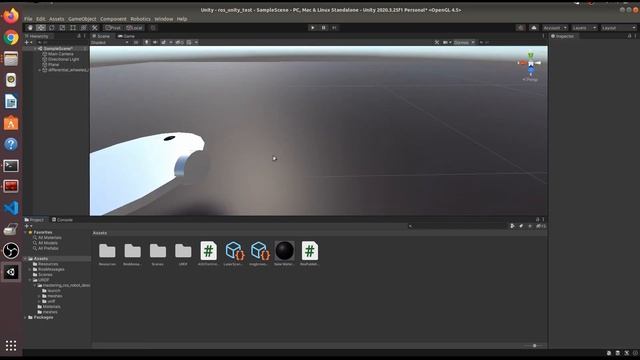Open the Robotics menu

tap(140, 19)
